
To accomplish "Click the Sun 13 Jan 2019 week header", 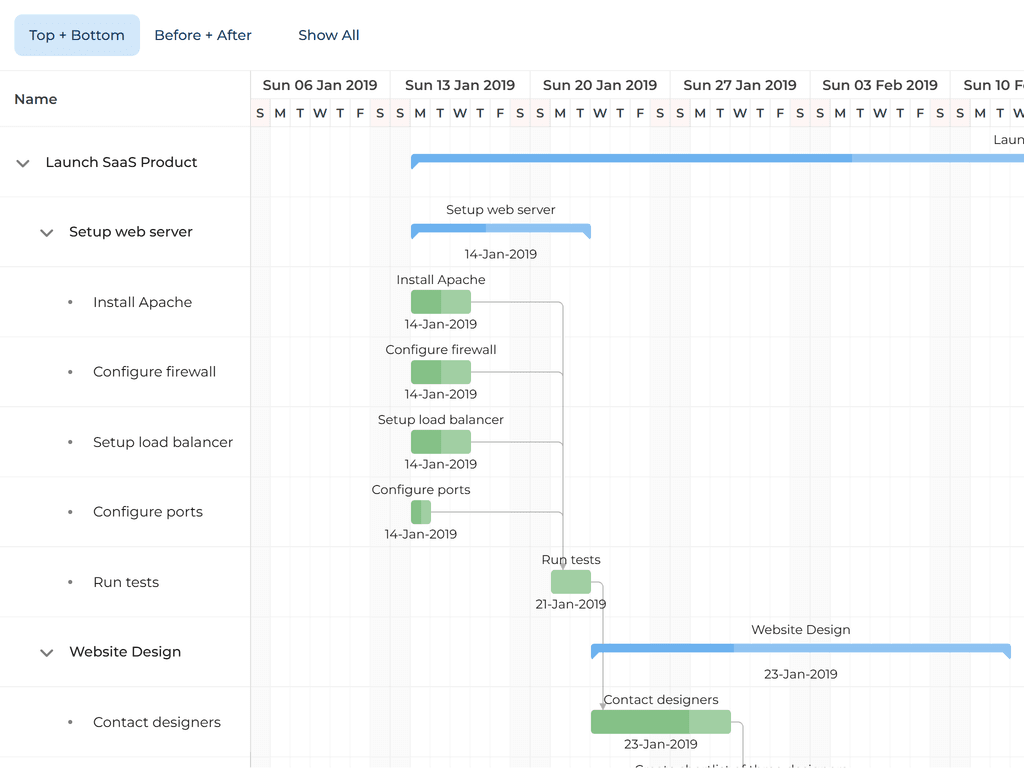I will click(460, 85).
